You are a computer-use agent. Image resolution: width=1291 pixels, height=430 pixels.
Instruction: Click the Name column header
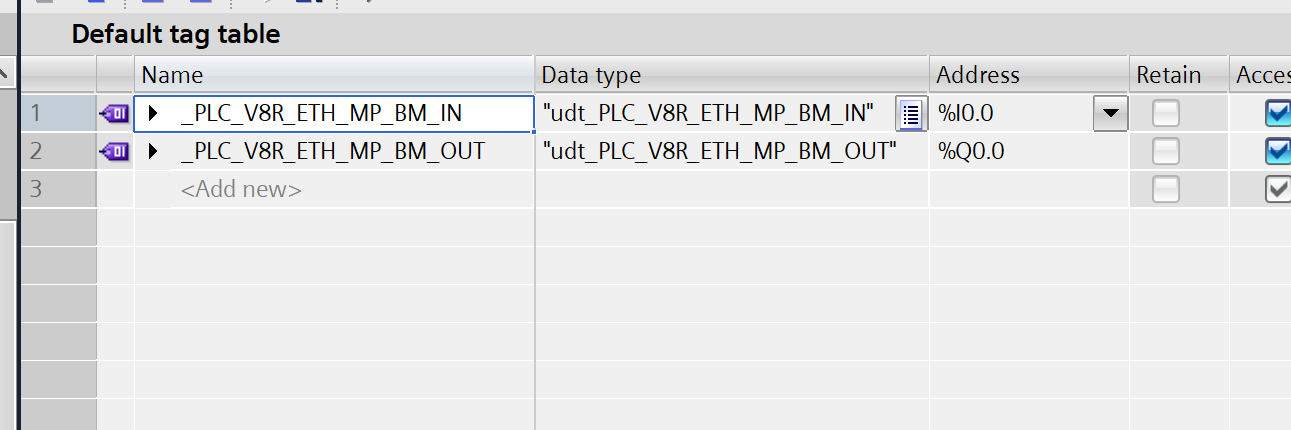(x=335, y=75)
